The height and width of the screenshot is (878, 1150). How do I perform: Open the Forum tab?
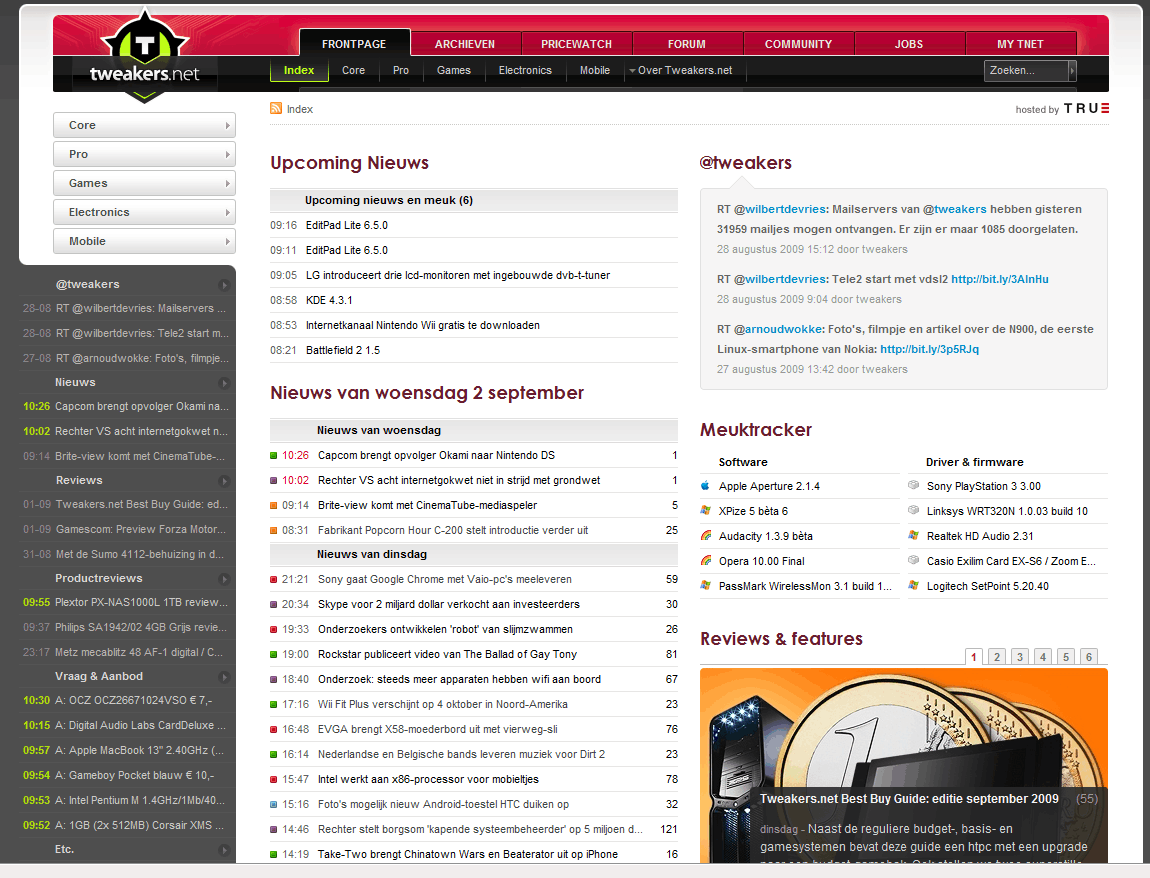[687, 43]
